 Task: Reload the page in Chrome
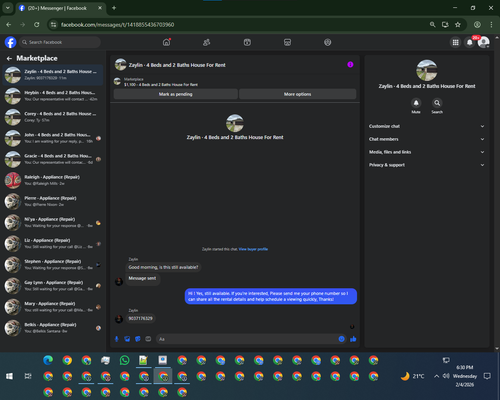coord(37,25)
